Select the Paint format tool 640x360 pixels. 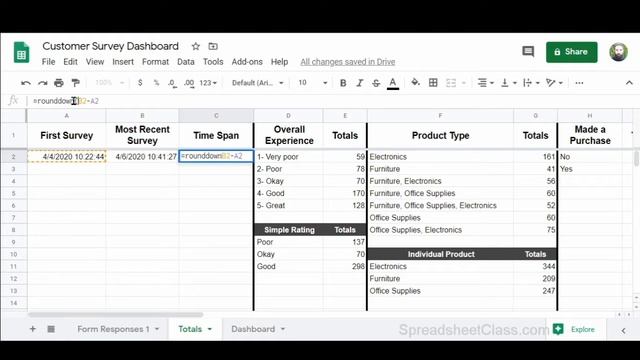(75, 83)
